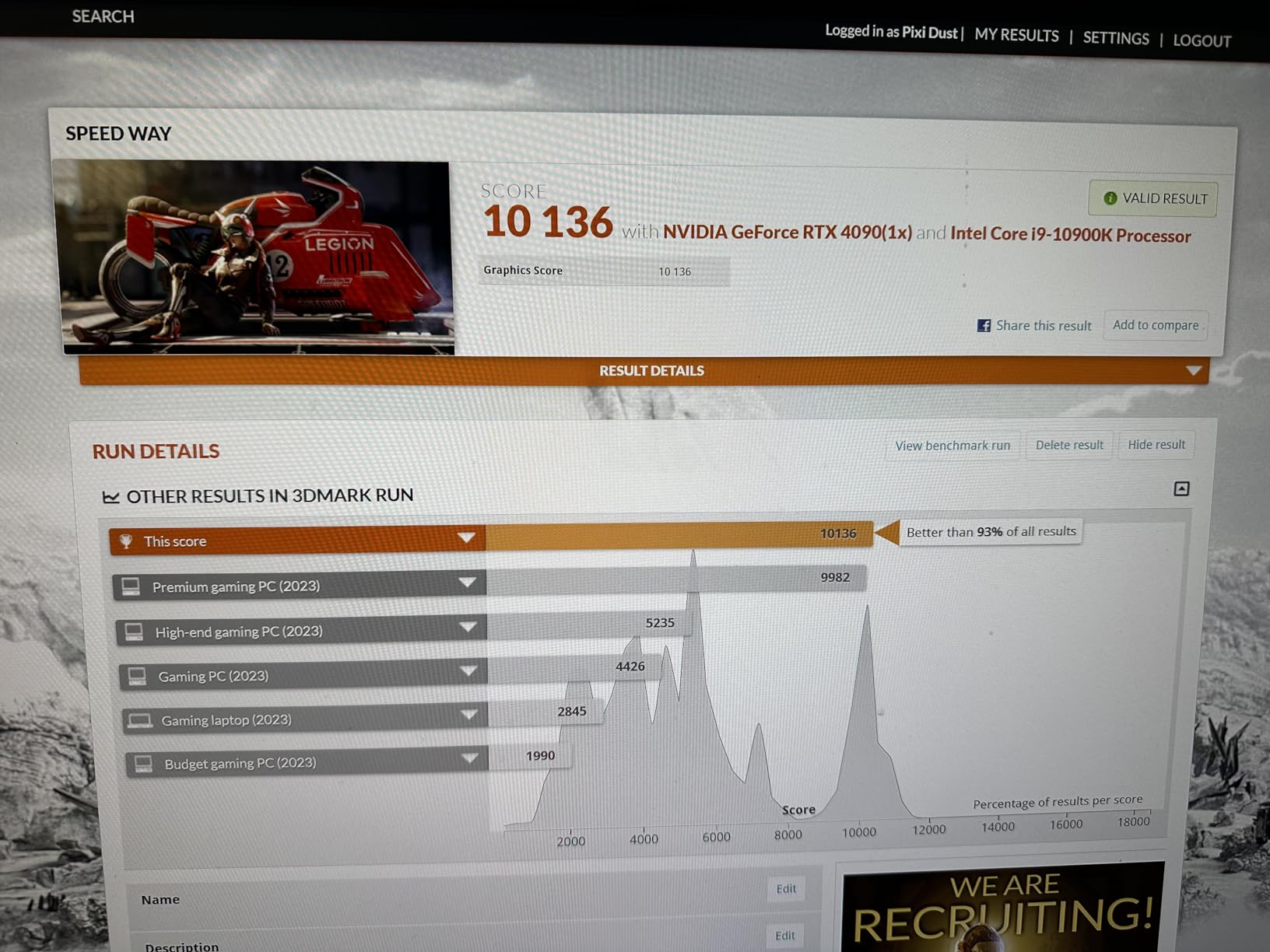This screenshot has height=952, width=1270.
Task: Click the Gaming laptop icon
Action: [x=140, y=720]
